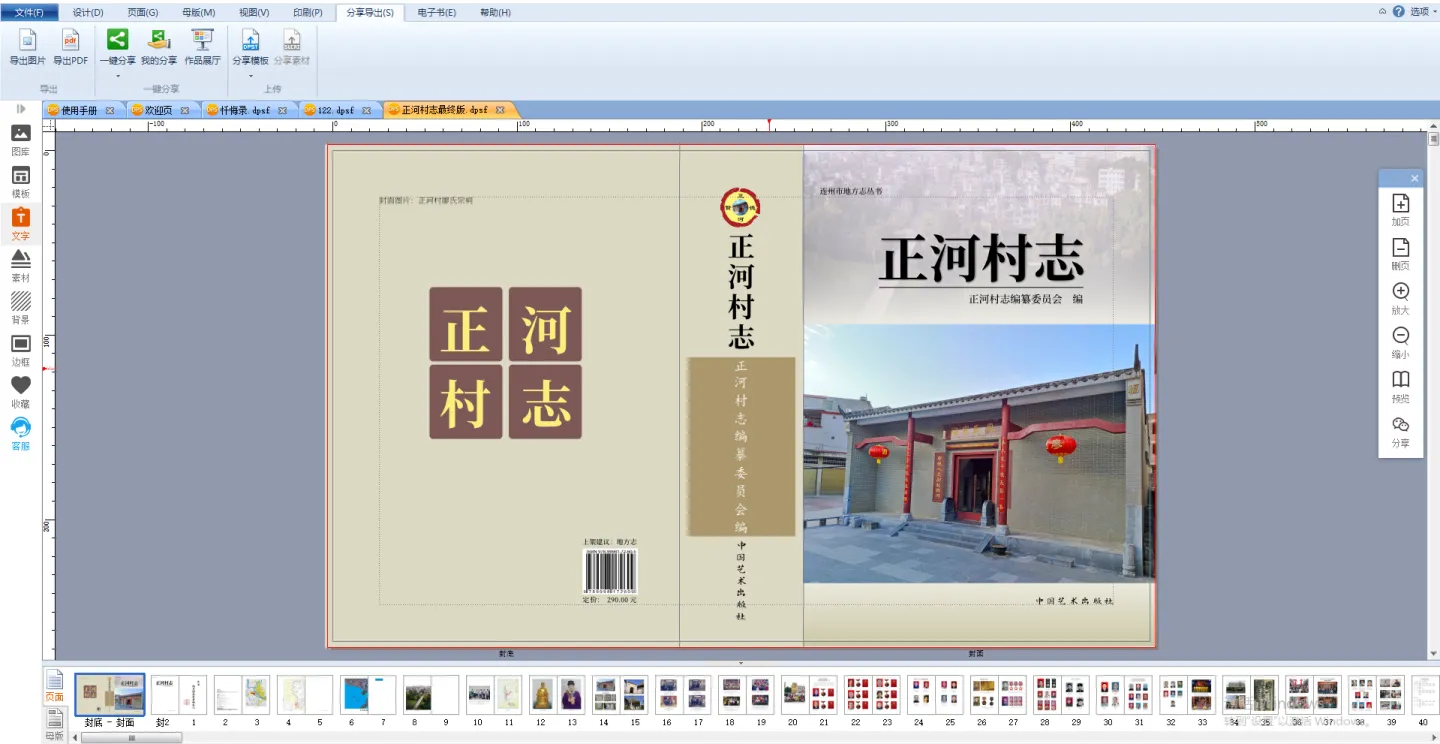Open the 帮助(H) ribbon tab
This screenshot has width=1440, height=744.
495,12
